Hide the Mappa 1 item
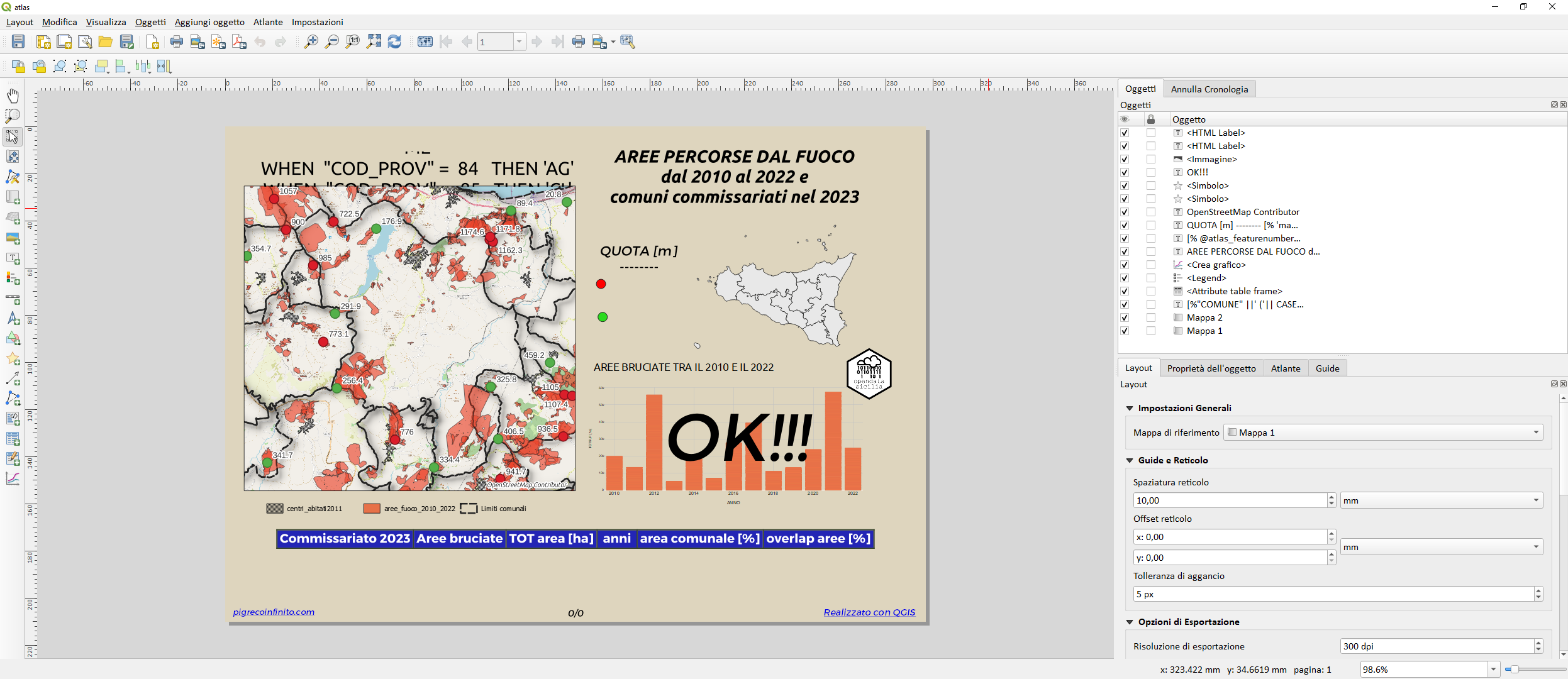 point(1125,331)
